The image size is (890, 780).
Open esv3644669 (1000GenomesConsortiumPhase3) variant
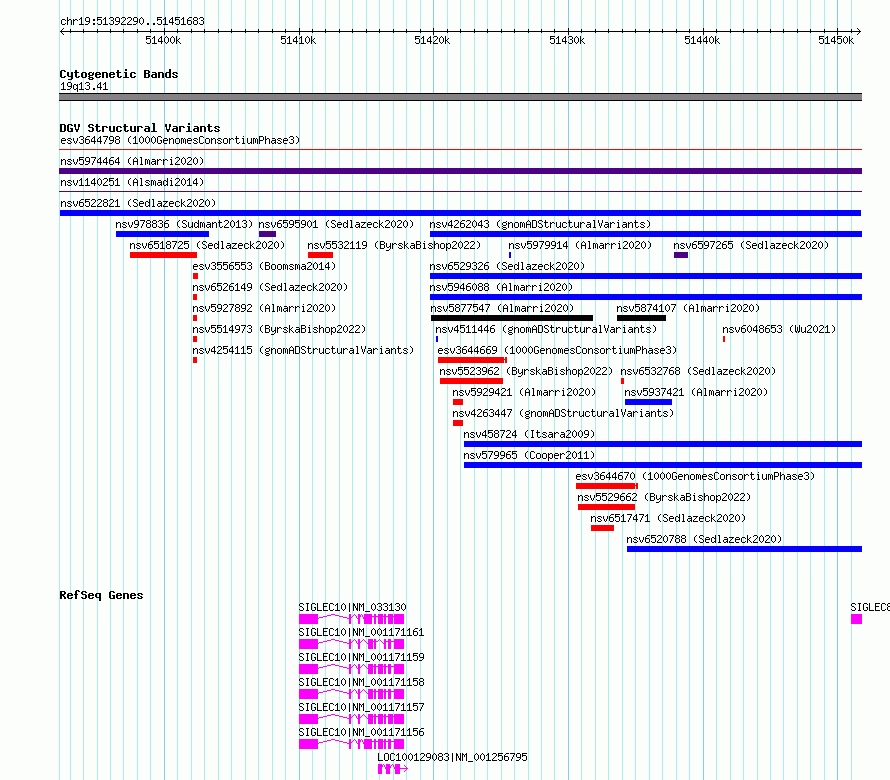click(557, 350)
